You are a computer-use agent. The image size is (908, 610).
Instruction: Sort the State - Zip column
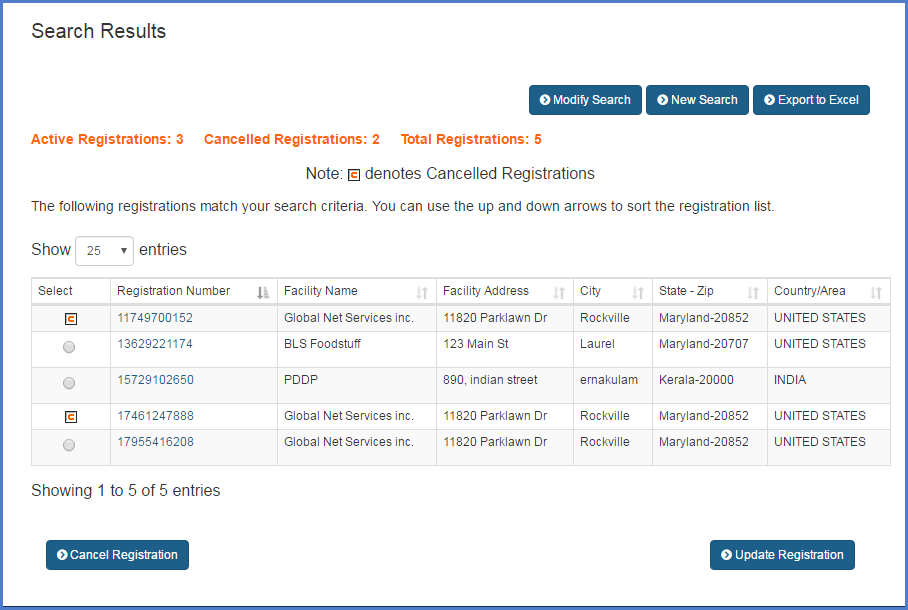pos(753,292)
